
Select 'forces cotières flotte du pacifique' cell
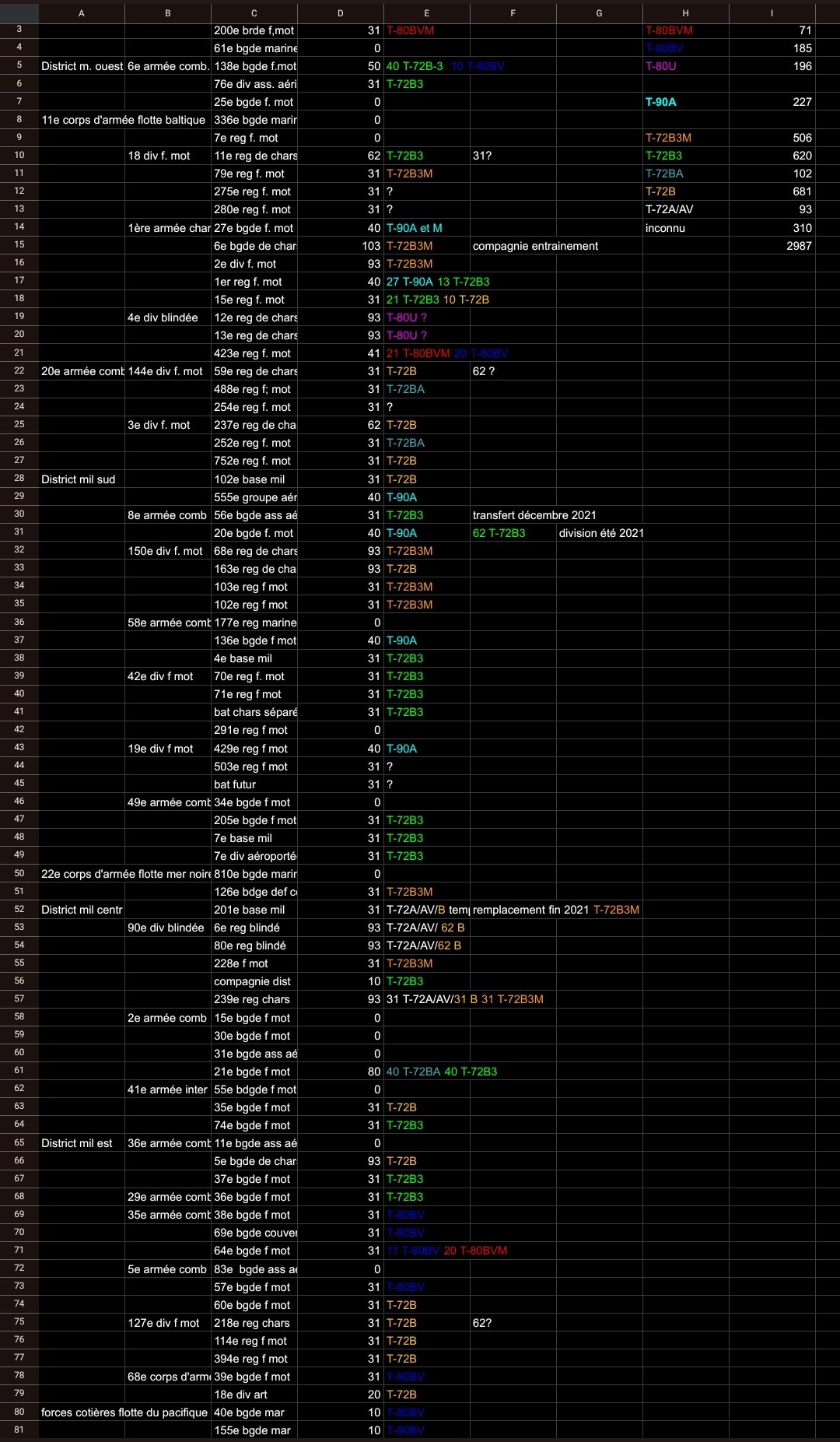tap(124, 1412)
